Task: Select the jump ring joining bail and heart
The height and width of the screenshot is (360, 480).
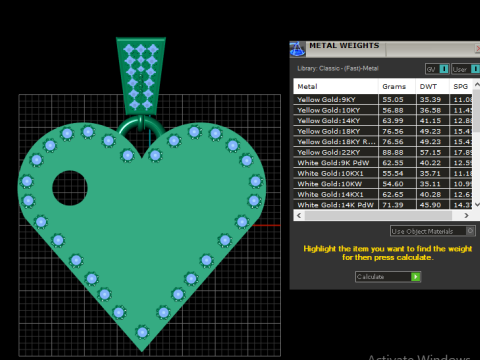Action: (141, 126)
